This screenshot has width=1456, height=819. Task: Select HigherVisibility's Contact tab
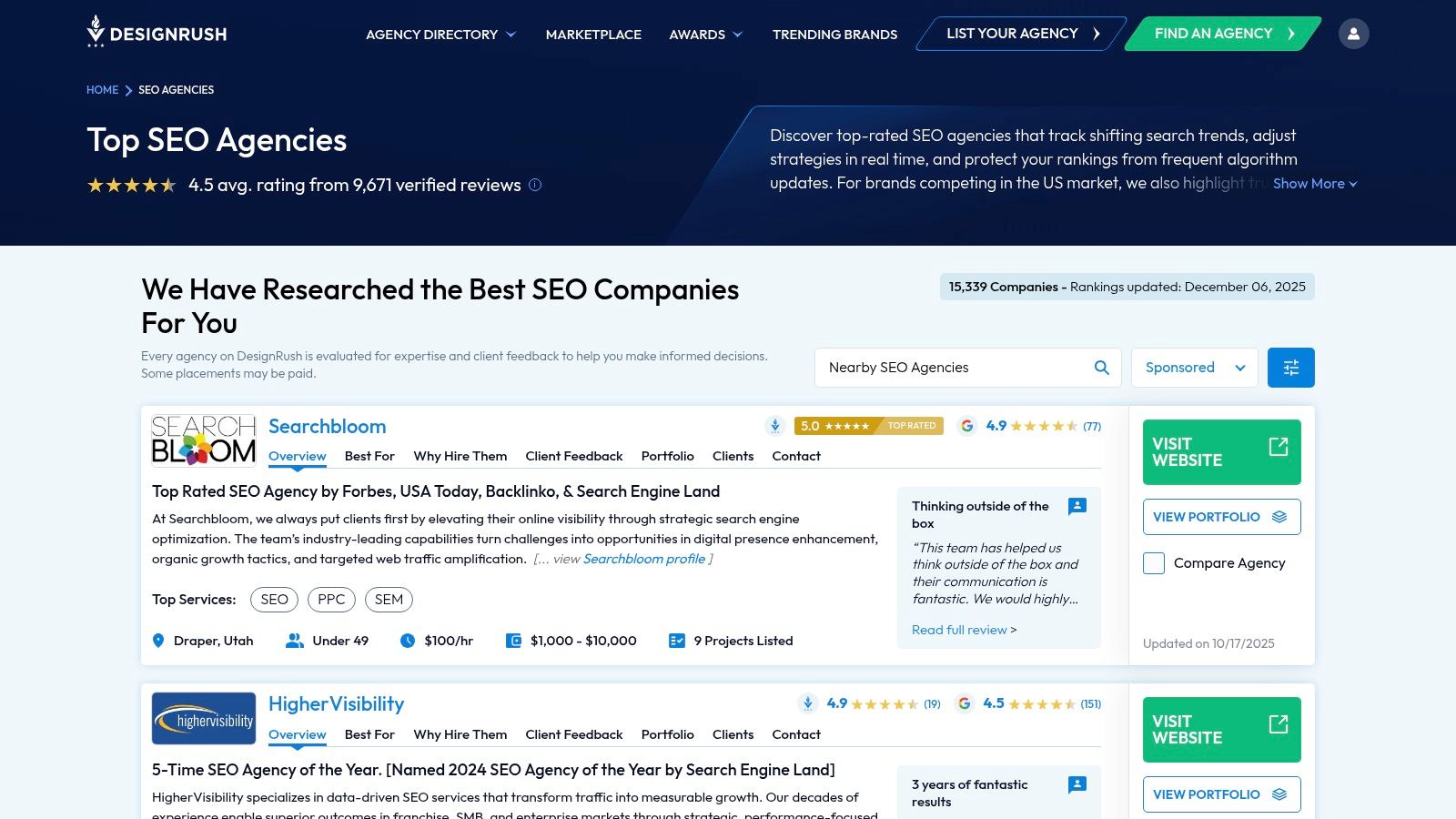pyautogui.click(x=796, y=734)
